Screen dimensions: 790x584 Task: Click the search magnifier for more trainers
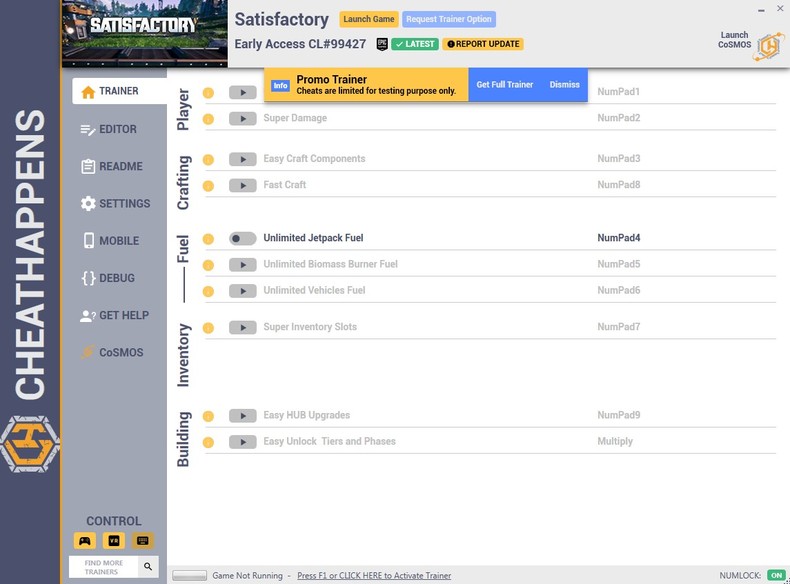click(148, 566)
